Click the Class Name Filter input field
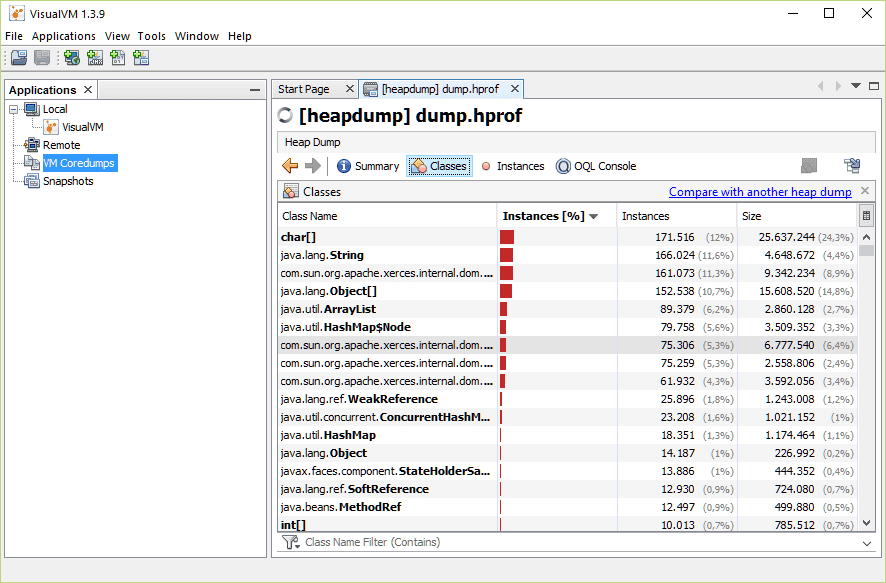 [579, 542]
